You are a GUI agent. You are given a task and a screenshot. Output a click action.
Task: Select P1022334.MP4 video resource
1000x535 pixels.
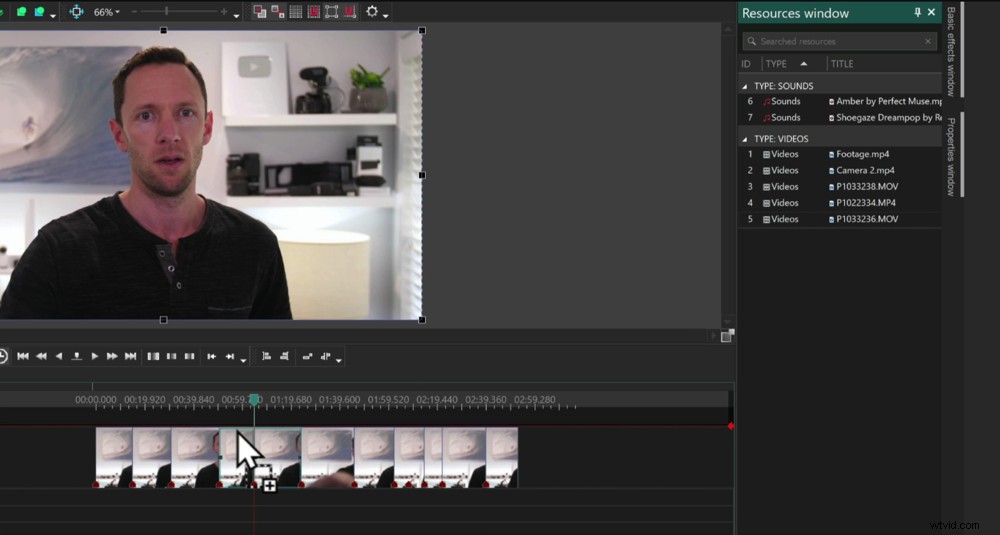tap(841, 203)
